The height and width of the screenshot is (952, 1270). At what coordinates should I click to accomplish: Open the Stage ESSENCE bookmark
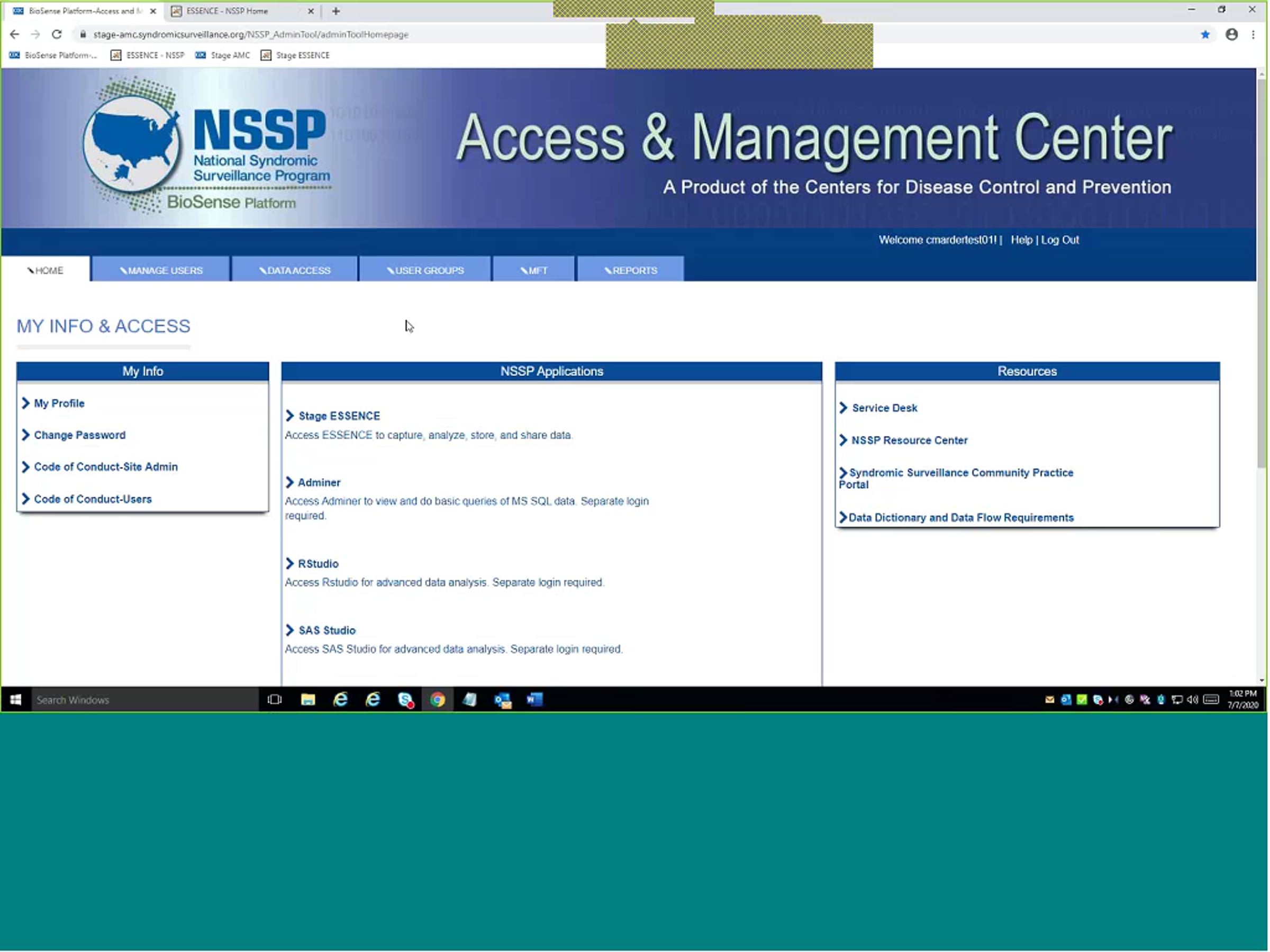[x=296, y=55]
